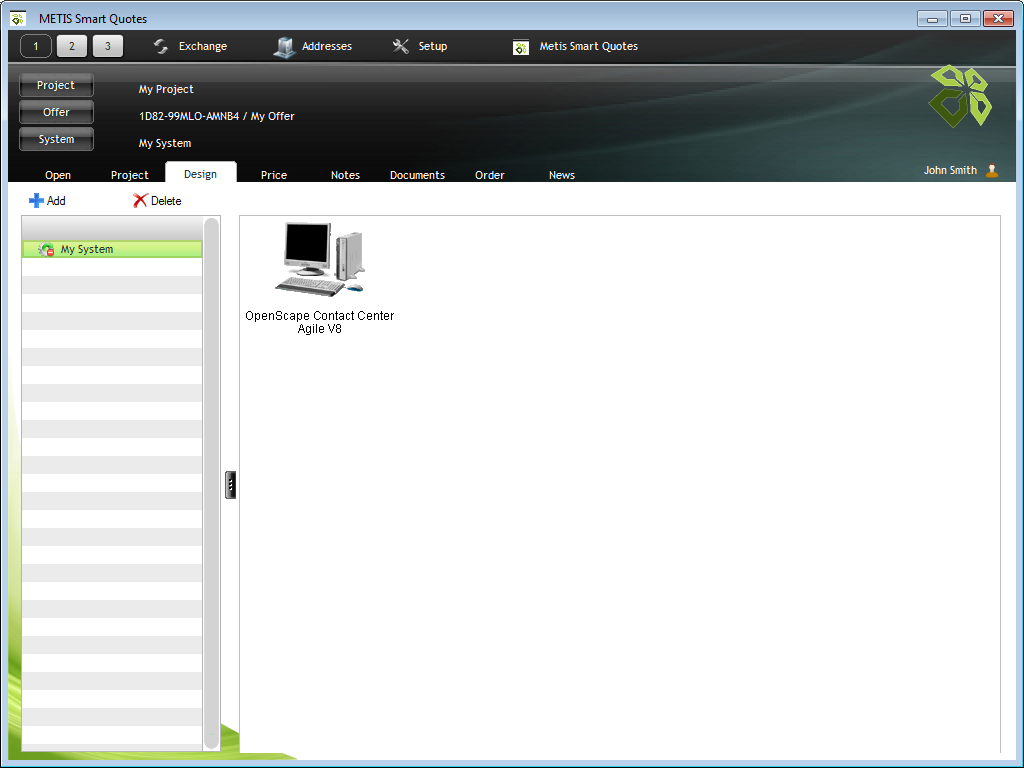Switch to view number 2

(x=72, y=46)
